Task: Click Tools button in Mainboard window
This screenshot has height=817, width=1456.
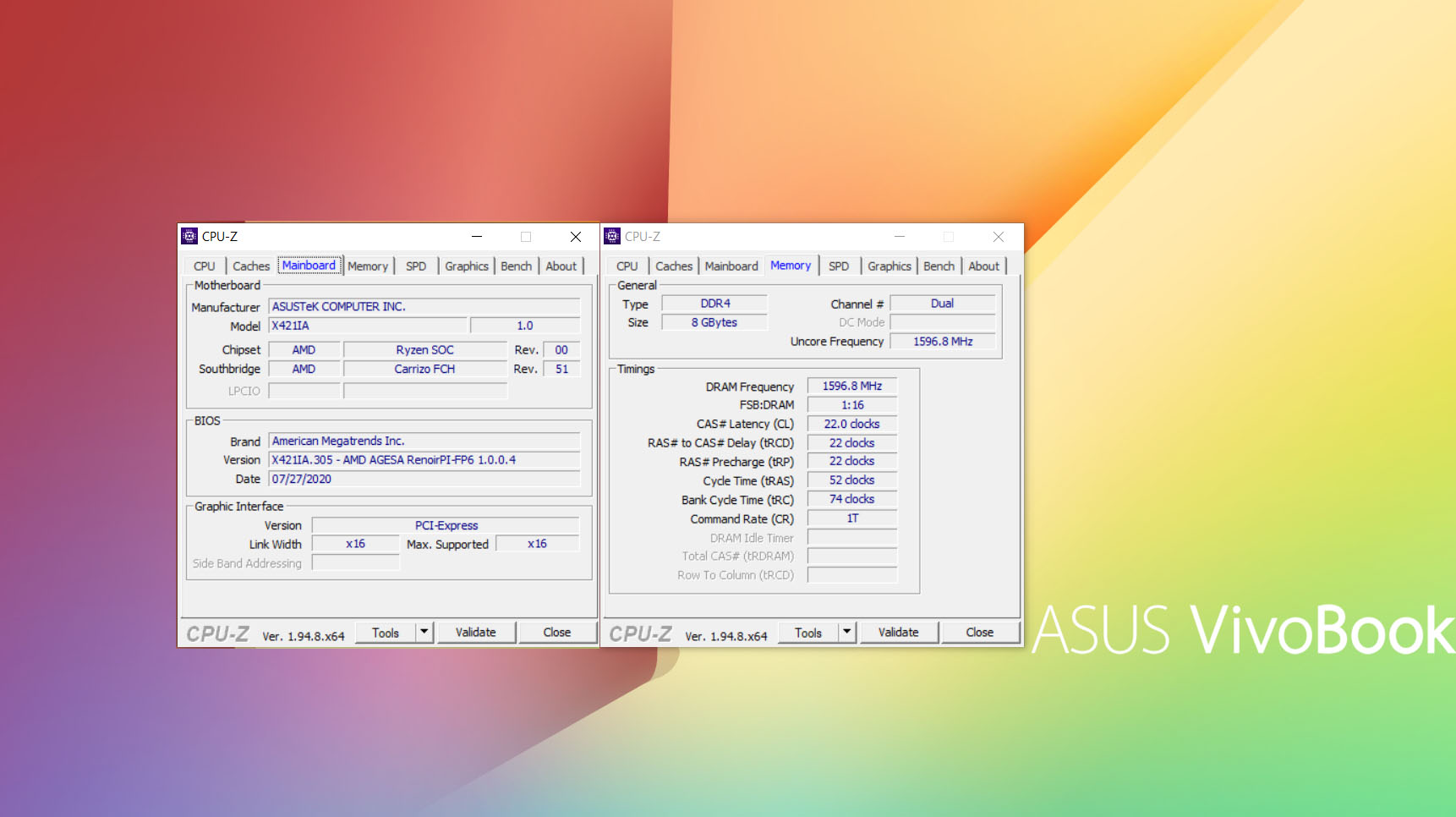Action: pyautogui.click(x=386, y=633)
